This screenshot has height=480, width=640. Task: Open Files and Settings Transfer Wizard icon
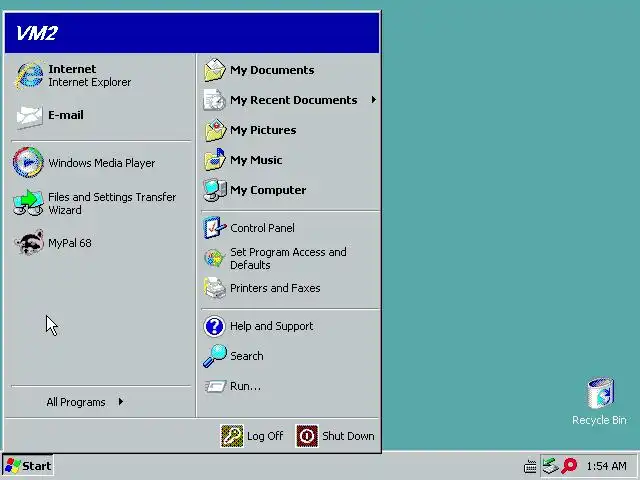coord(28,203)
